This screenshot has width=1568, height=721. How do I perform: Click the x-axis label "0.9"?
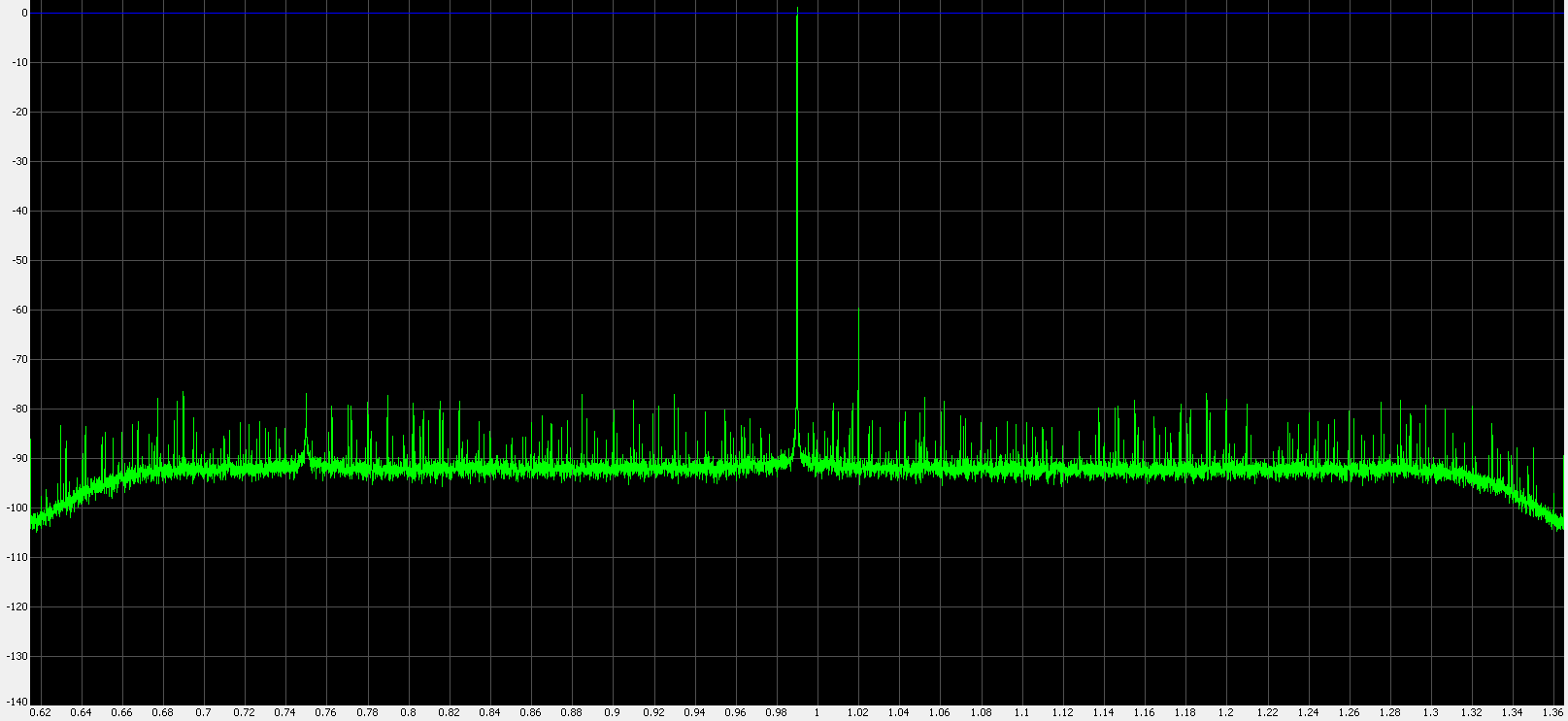point(612,713)
